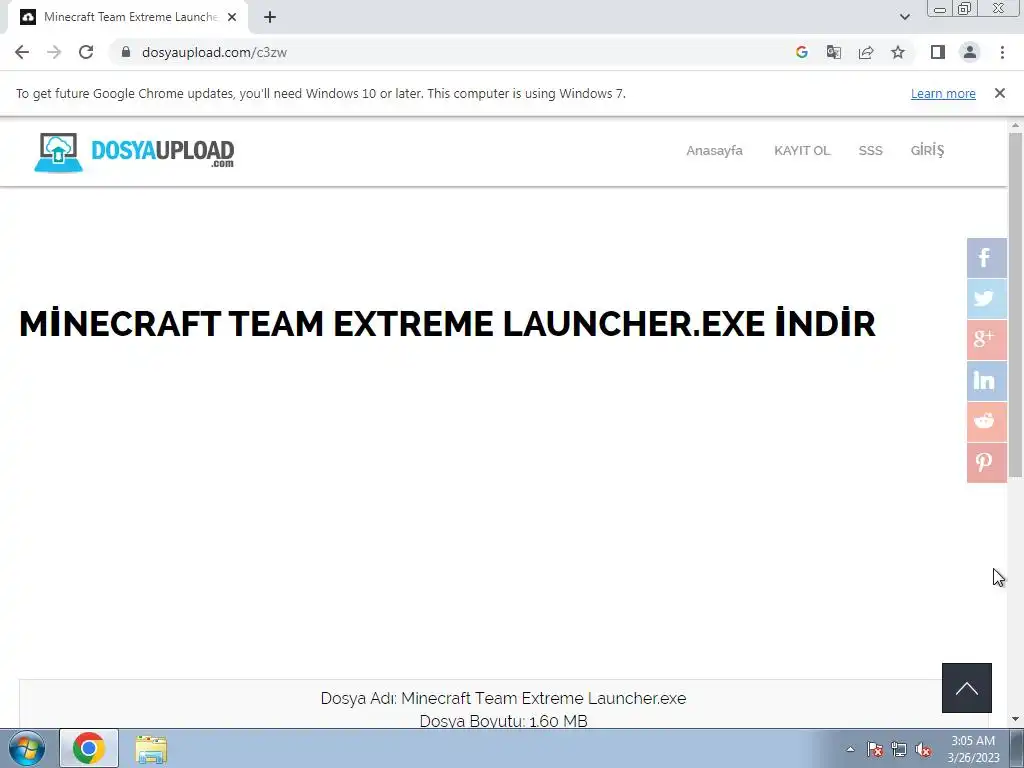This screenshot has width=1024, height=768.
Task: Open a new tab
Action: pos(270,17)
